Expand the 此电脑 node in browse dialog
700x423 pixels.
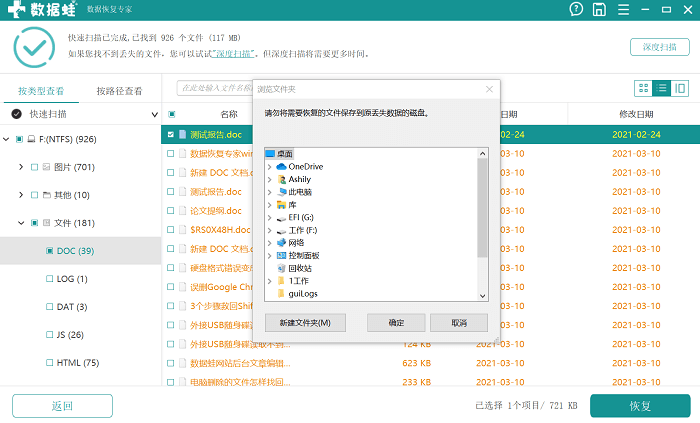point(270,191)
